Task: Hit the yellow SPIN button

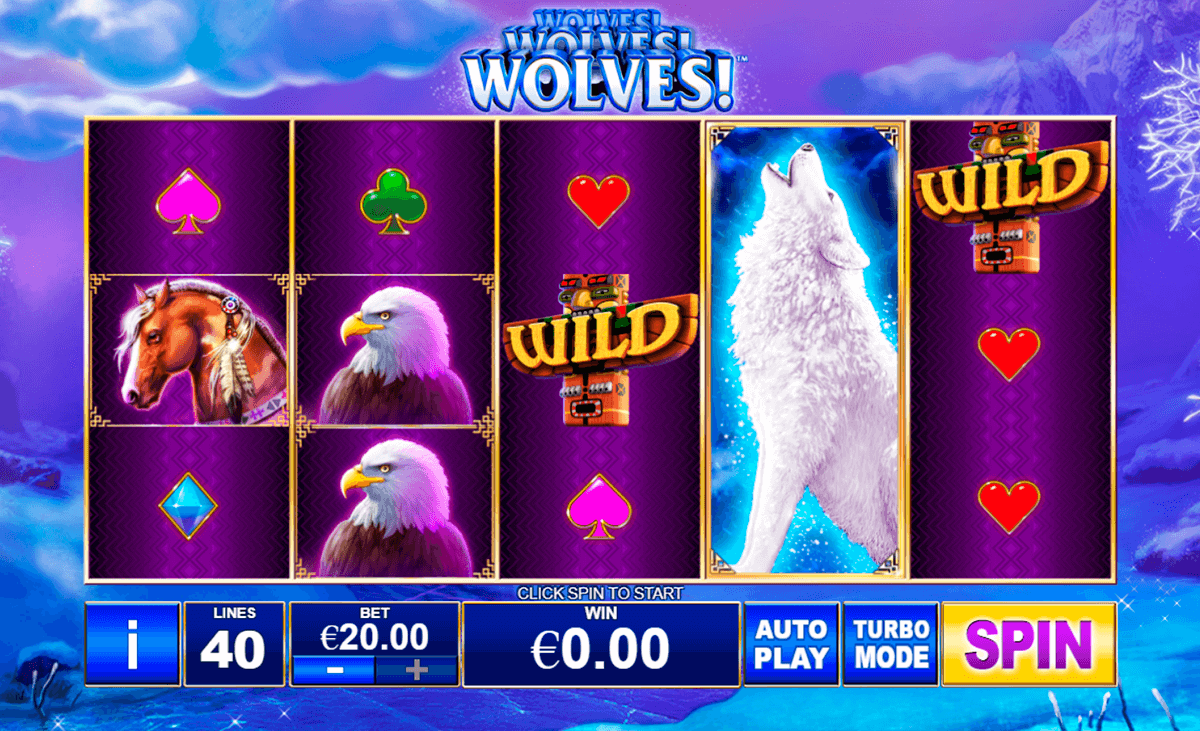Action: [1030, 644]
